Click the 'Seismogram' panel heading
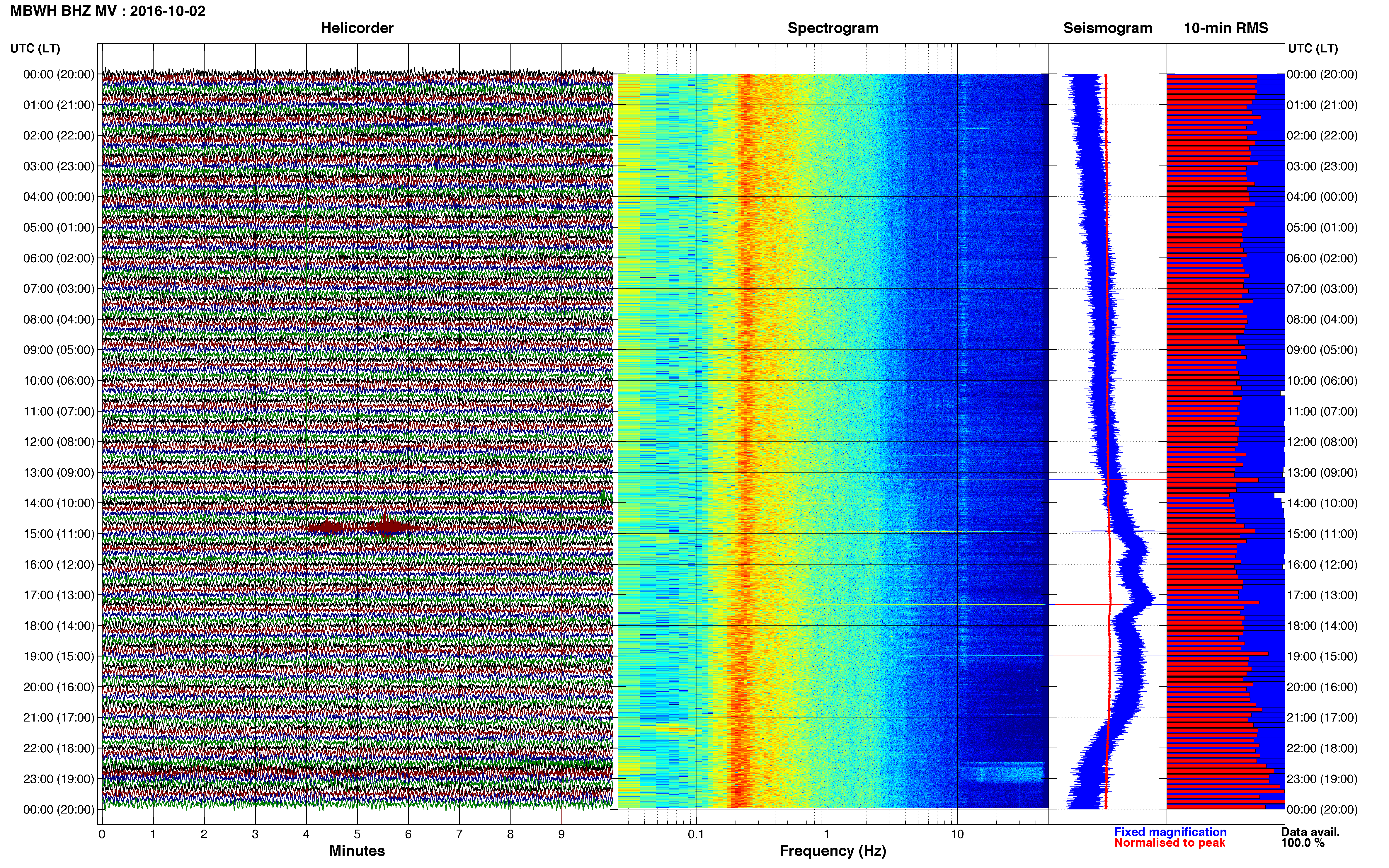This screenshot has height=868, width=1389. pos(1108,28)
